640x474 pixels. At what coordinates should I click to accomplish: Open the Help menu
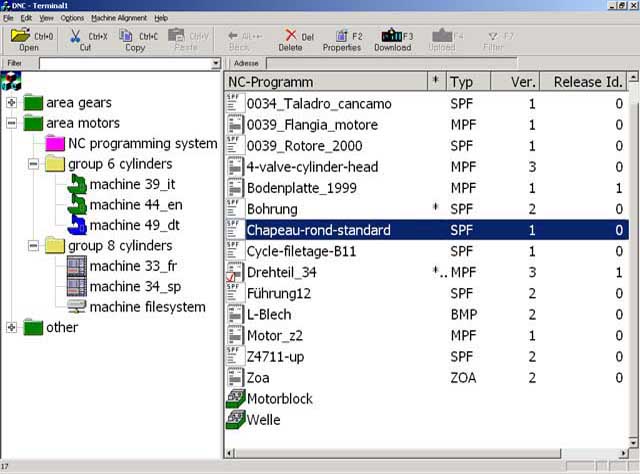[161, 18]
